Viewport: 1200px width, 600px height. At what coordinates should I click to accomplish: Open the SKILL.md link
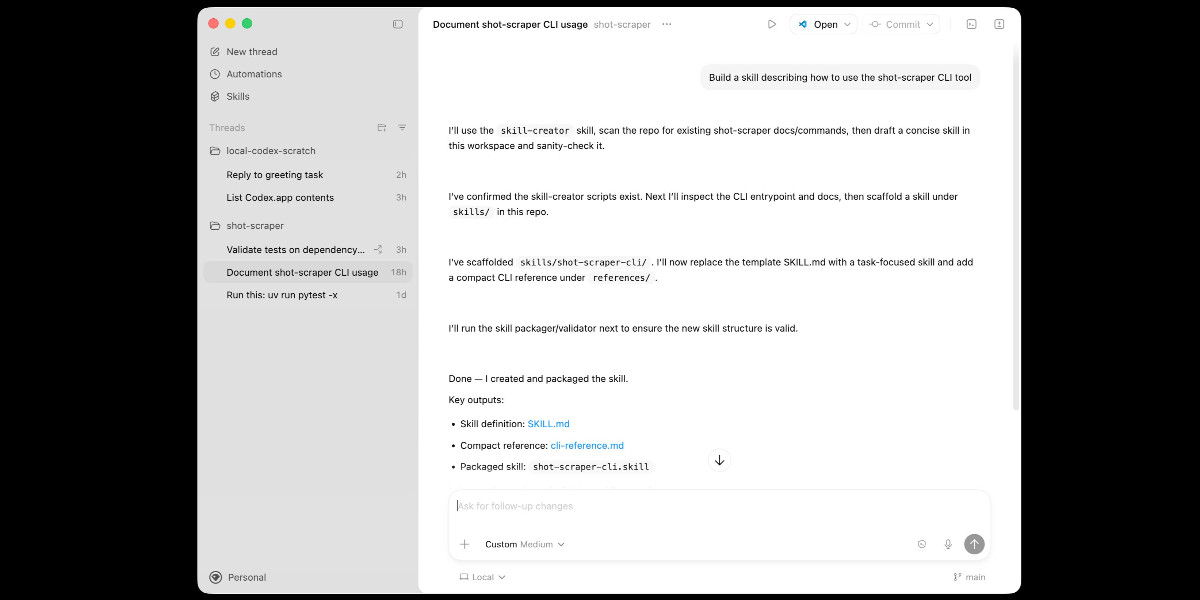tap(548, 423)
